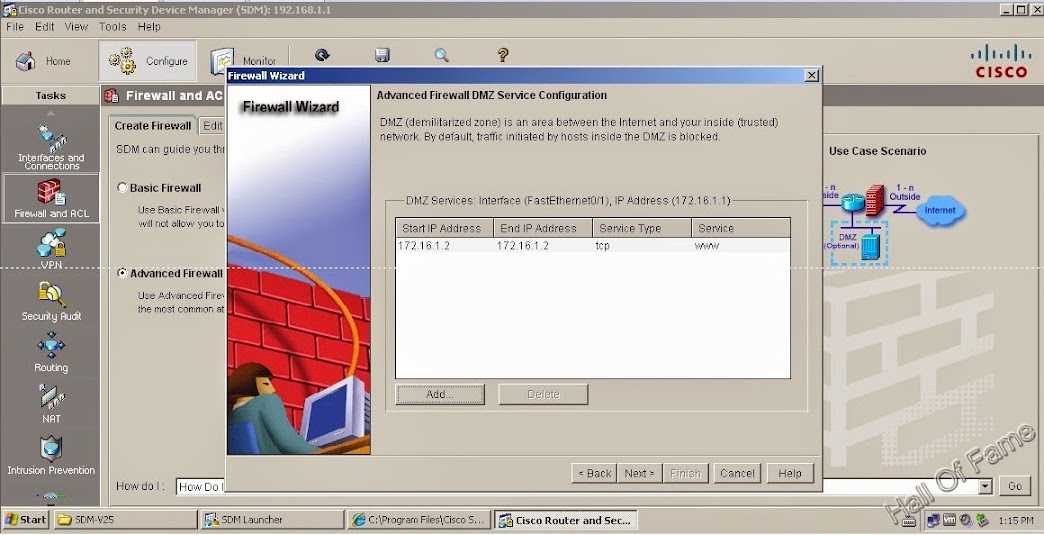The height and width of the screenshot is (535, 1044).
Task: Click the Windows Start button
Action: (25, 520)
